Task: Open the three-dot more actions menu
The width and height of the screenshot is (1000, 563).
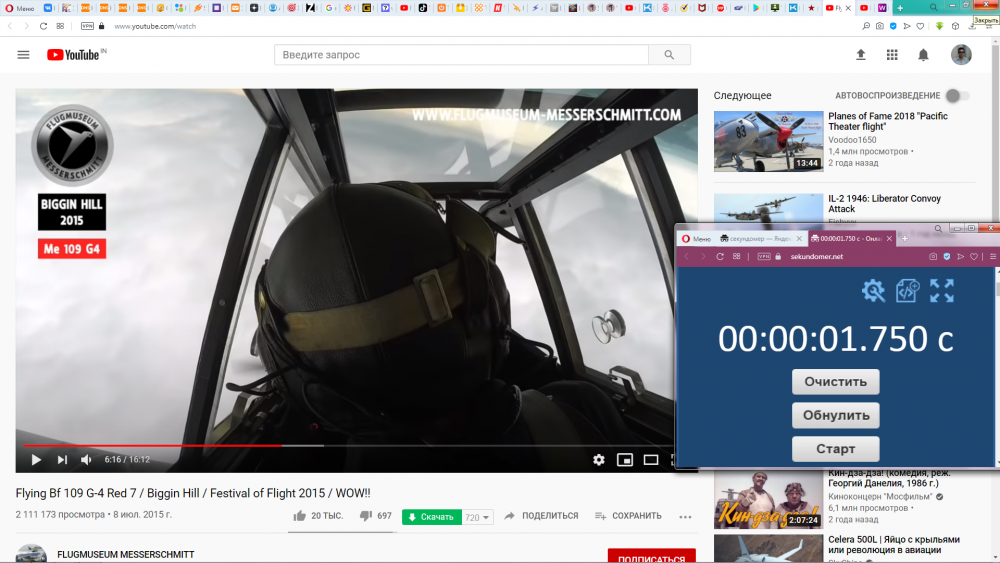Action: click(685, 516)
